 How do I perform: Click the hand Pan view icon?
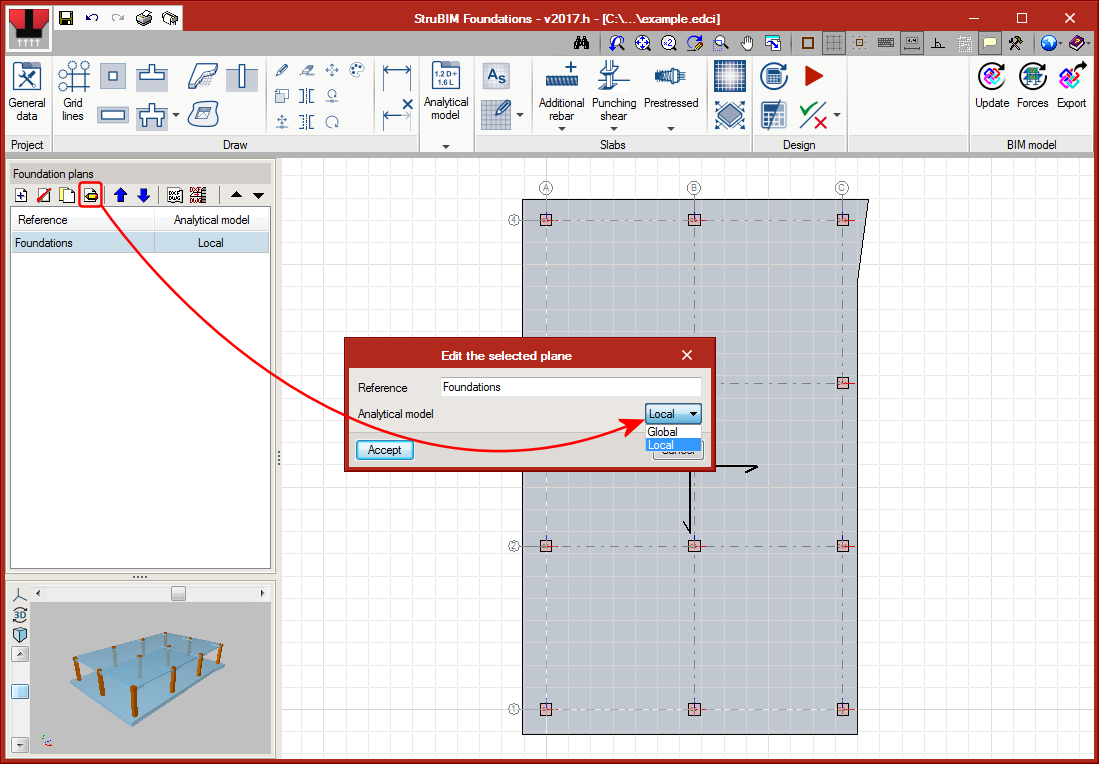tap(747, 43)
